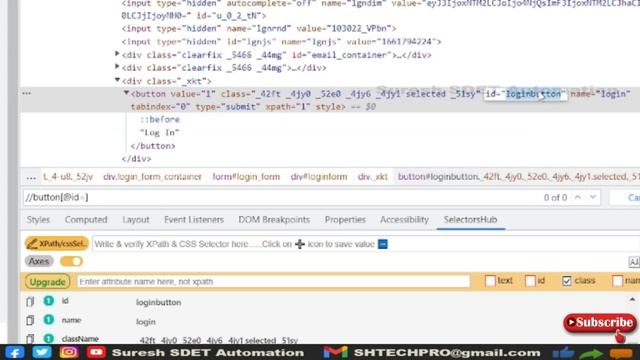Click the orange comment bubble icon
Image resolution: width=640 pixels, height=360 pixels.
click(x=621, y=353)
